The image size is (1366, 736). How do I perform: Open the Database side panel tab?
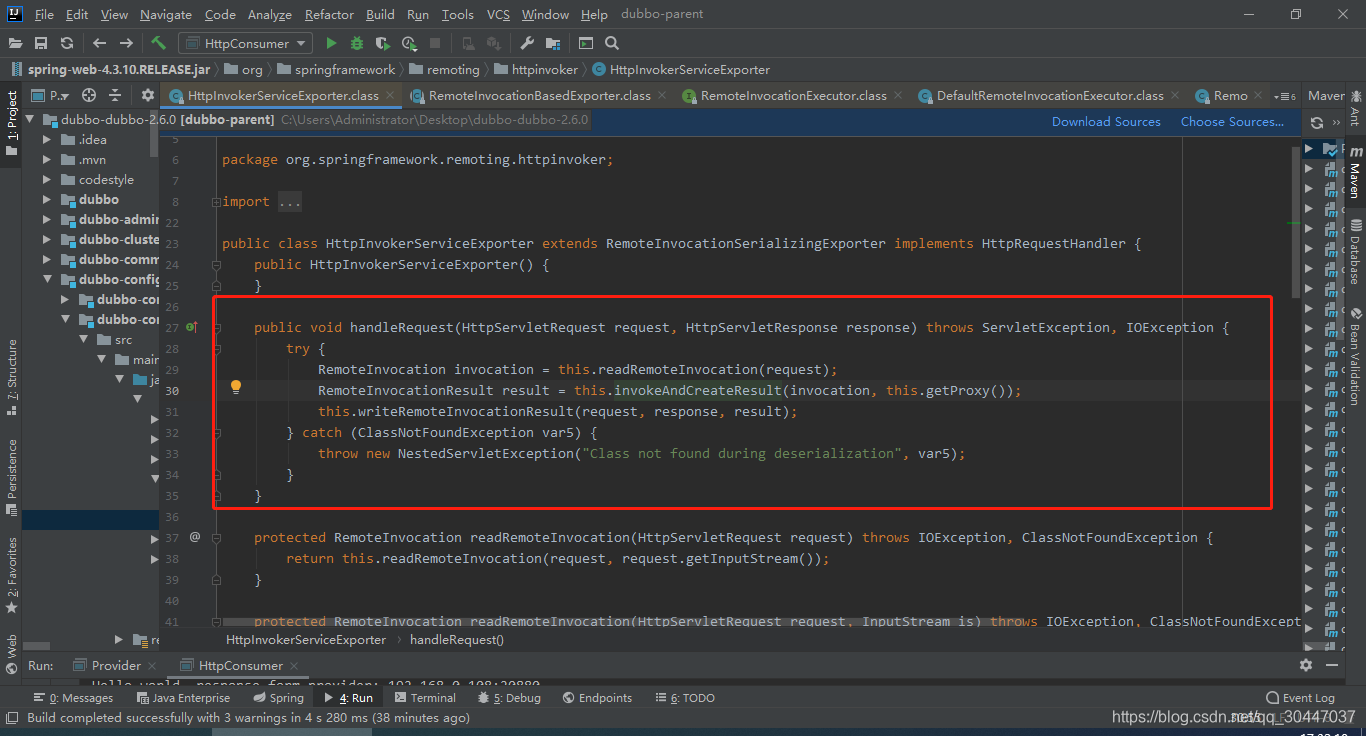click(1355, 252)
